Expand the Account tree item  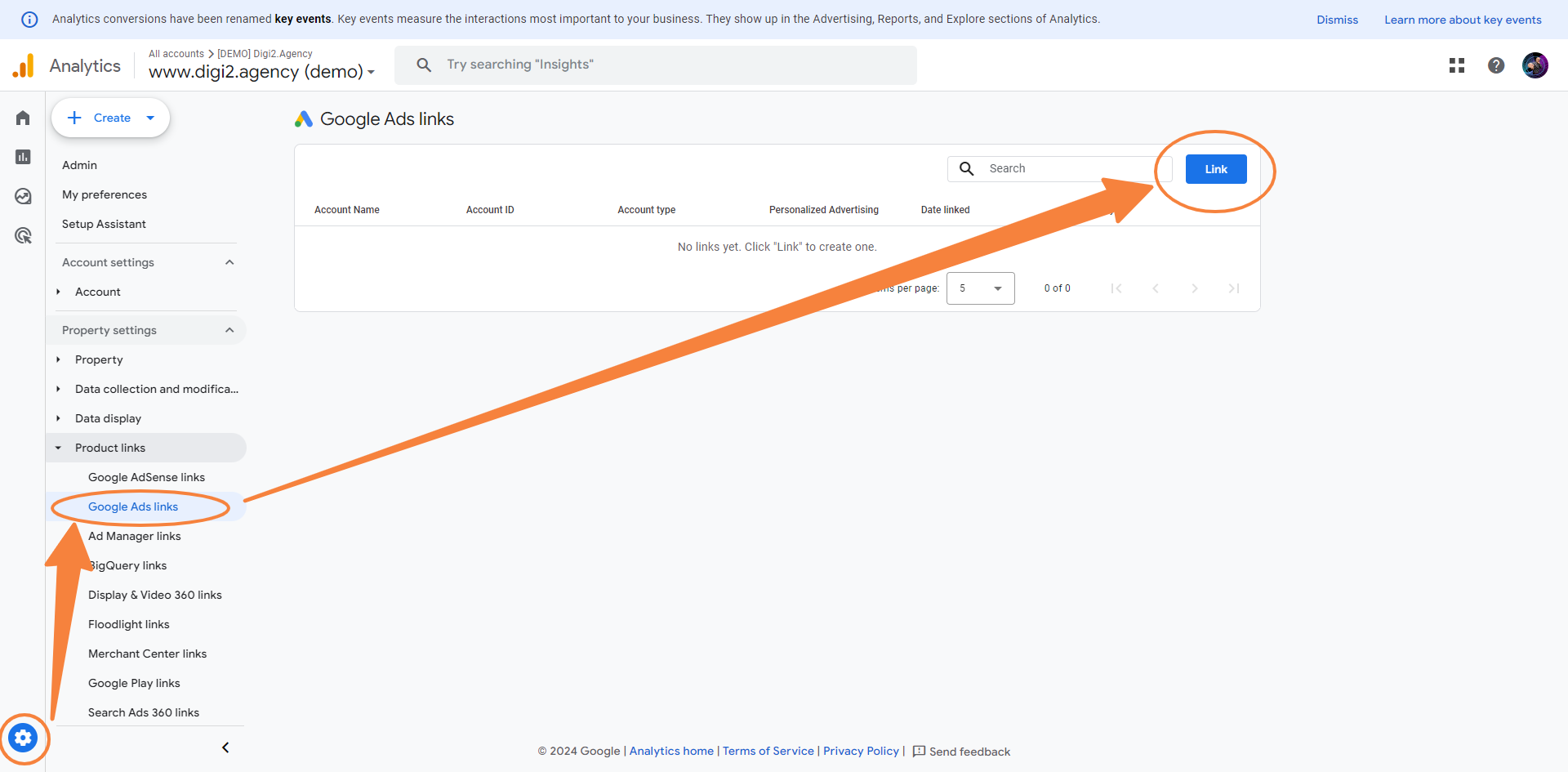(58, 292)
